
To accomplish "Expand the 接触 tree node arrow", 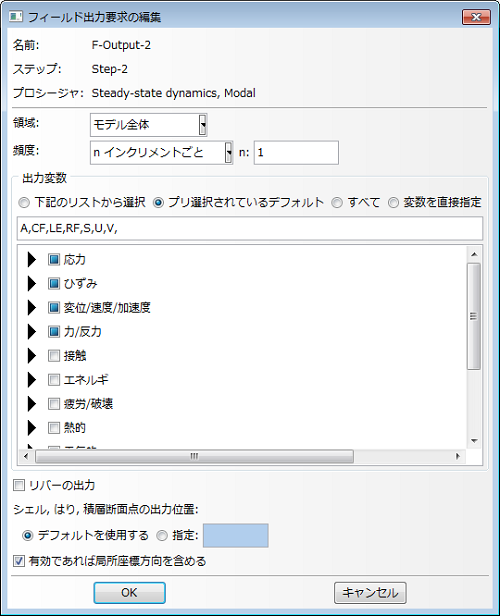I will click(31, 356).
